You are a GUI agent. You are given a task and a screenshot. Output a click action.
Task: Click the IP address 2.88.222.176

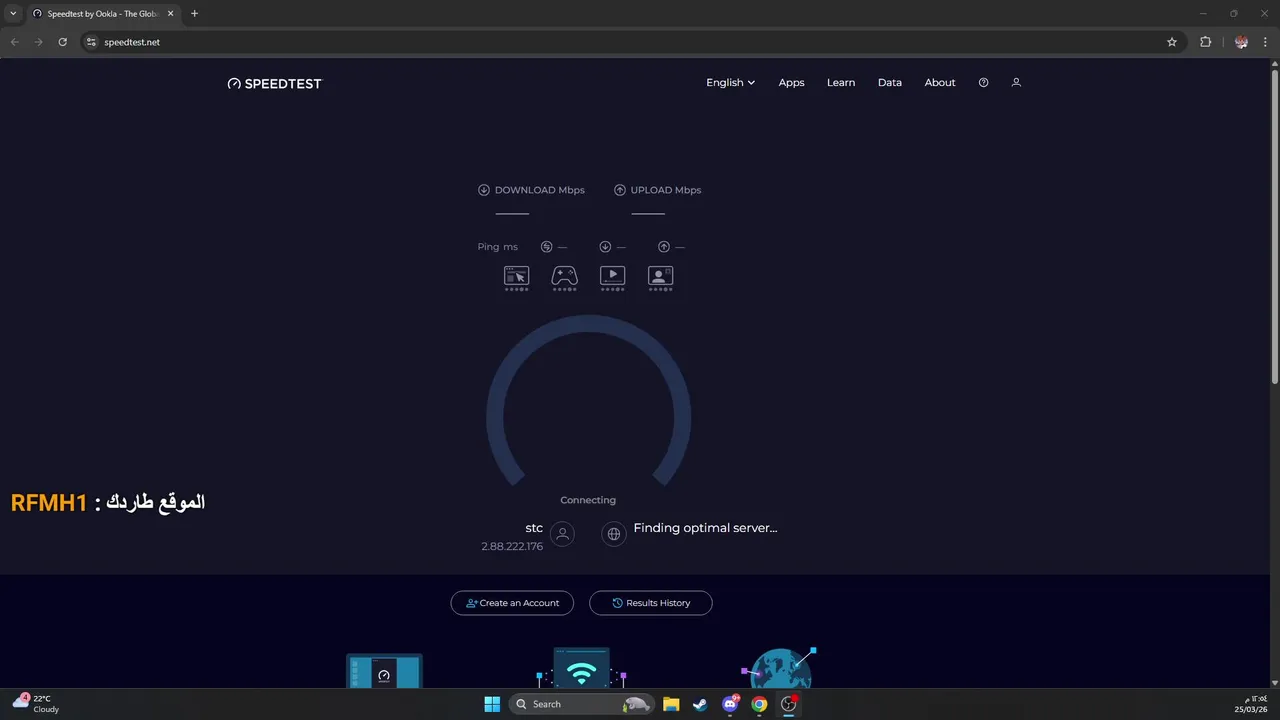click(512, 547)
